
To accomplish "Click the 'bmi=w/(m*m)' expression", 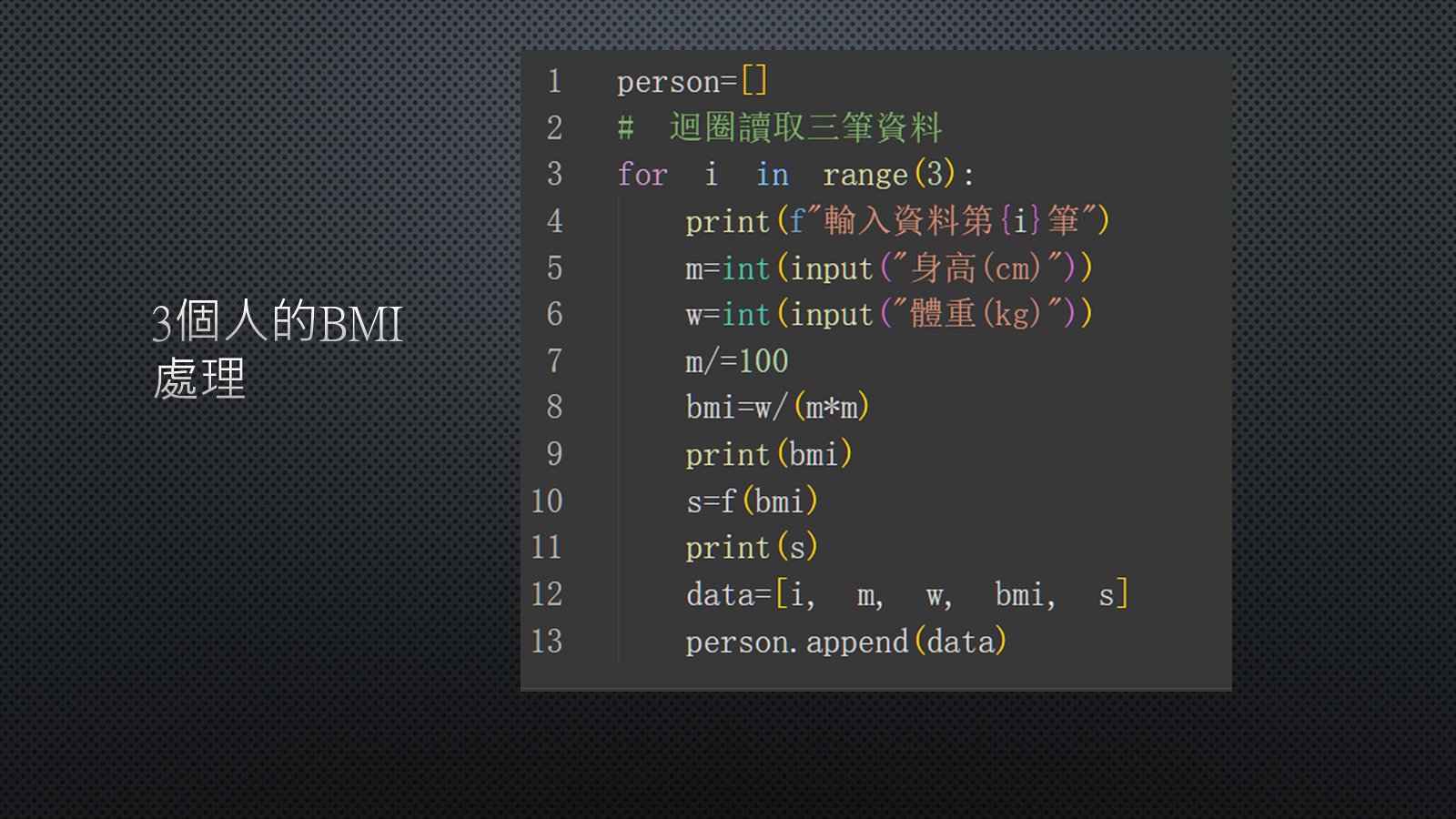I will coord(777,408).
